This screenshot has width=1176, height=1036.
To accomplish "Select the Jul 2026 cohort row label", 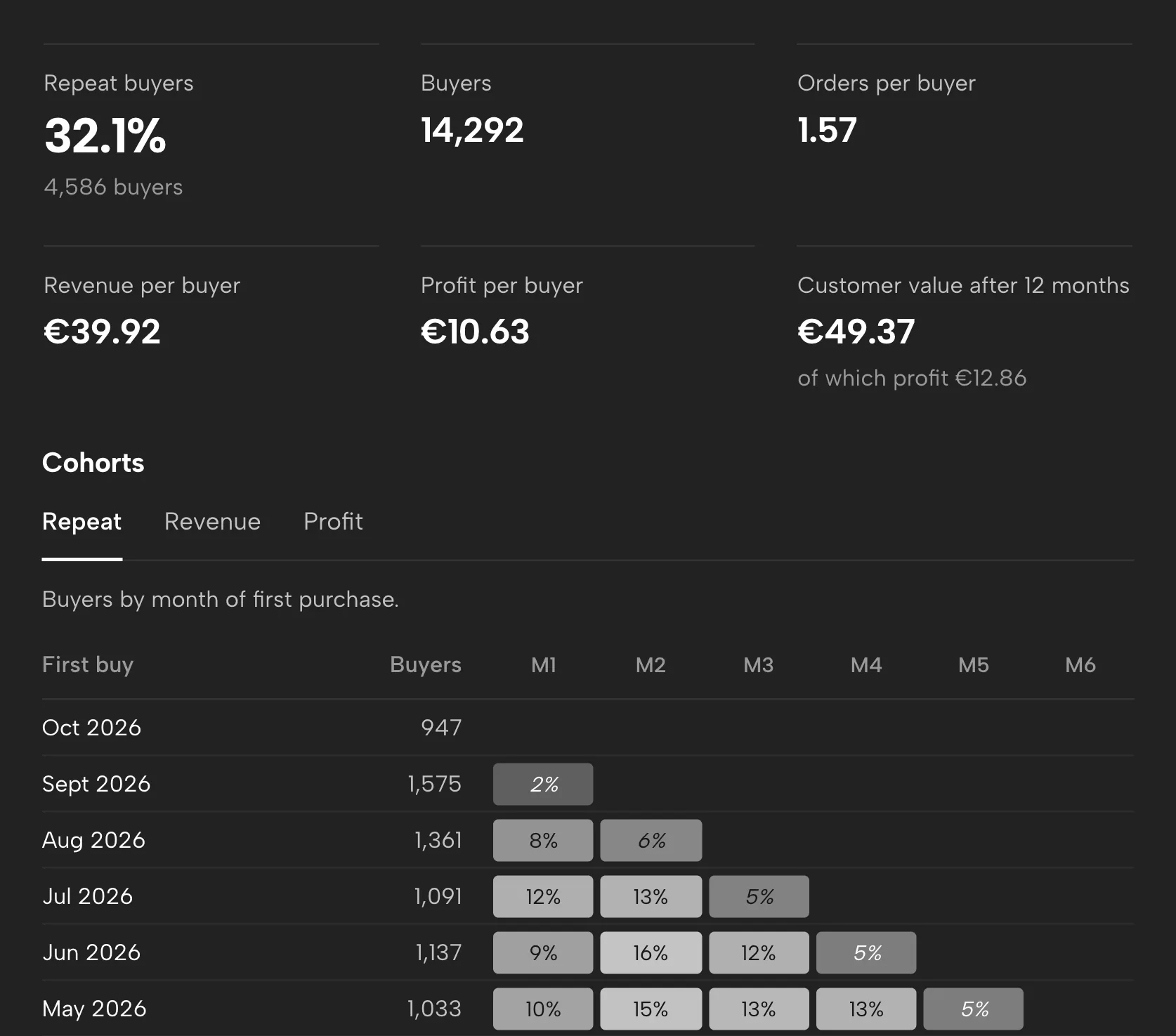I will [x=87, y=896].
